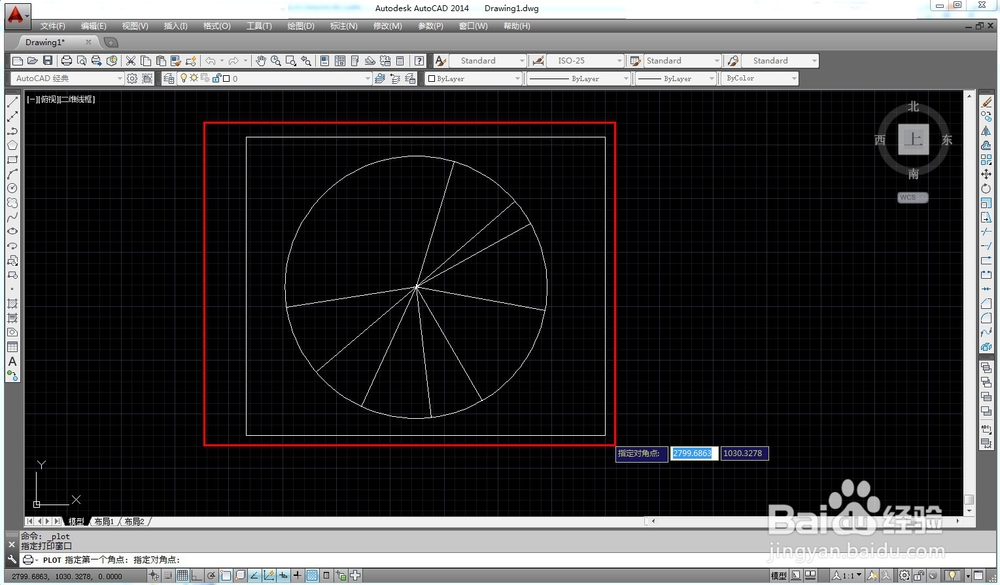Viewport: 1000px width, 585px height.
Task: Toggle Object Snap in status bar
Action: coord(226,575)
